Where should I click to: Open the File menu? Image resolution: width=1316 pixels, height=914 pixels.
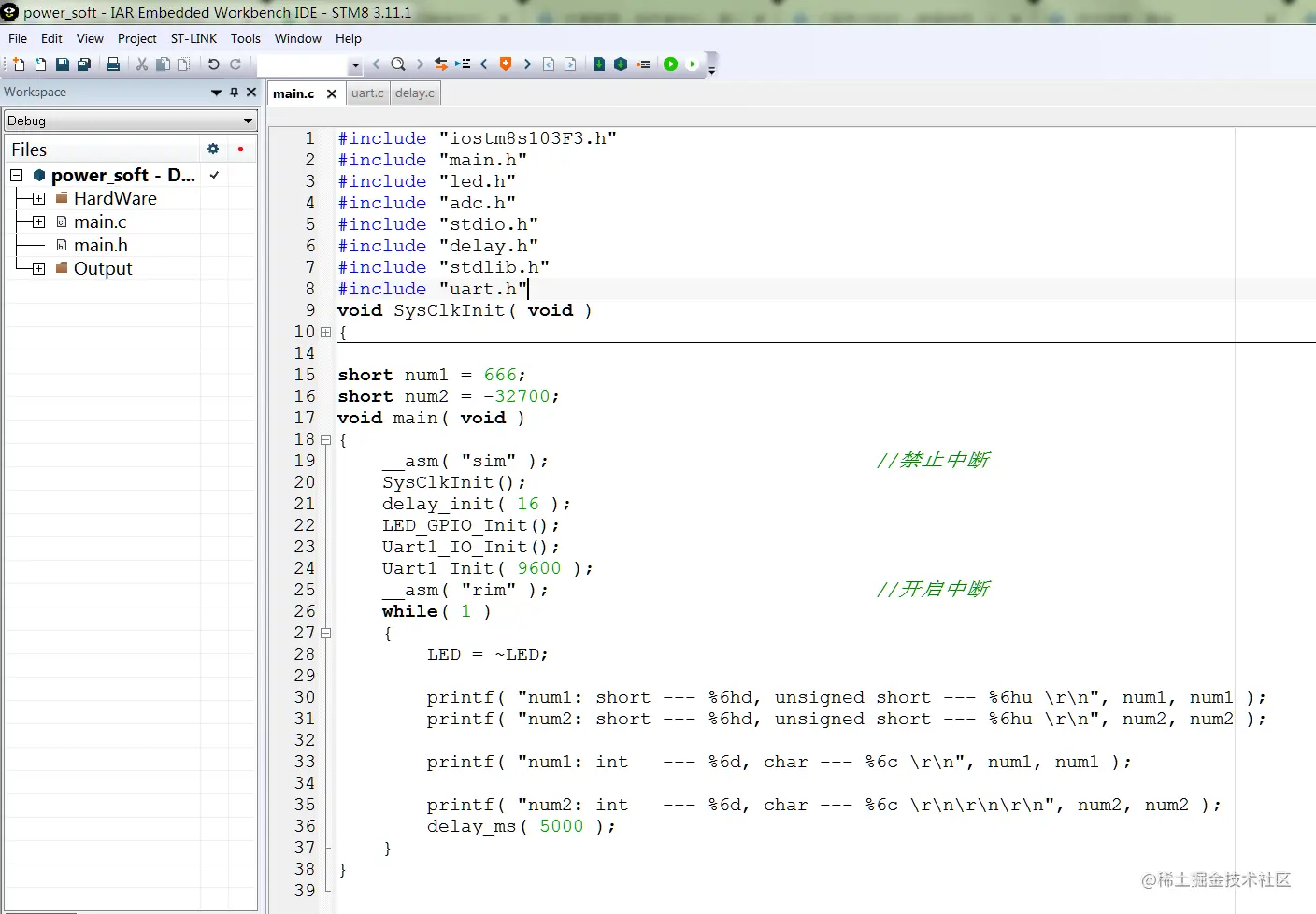click(x=18, y=38)
